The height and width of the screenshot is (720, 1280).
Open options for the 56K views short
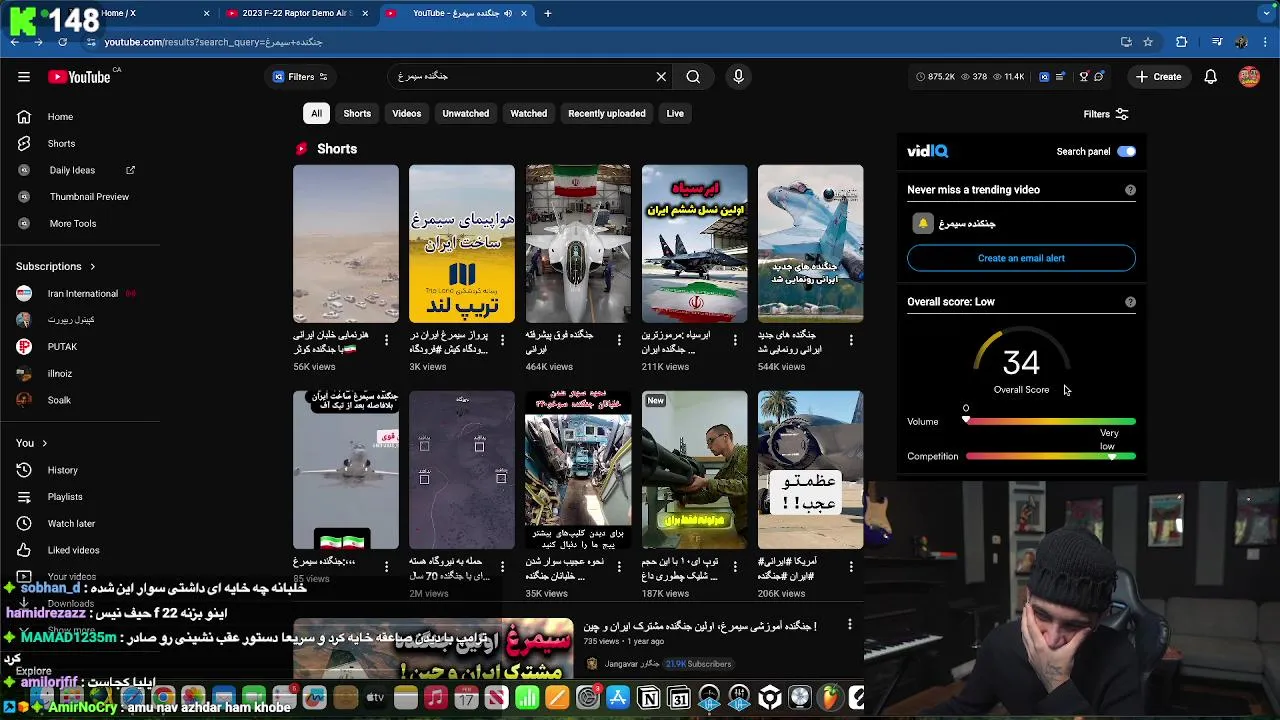click(x=386, y=340)
